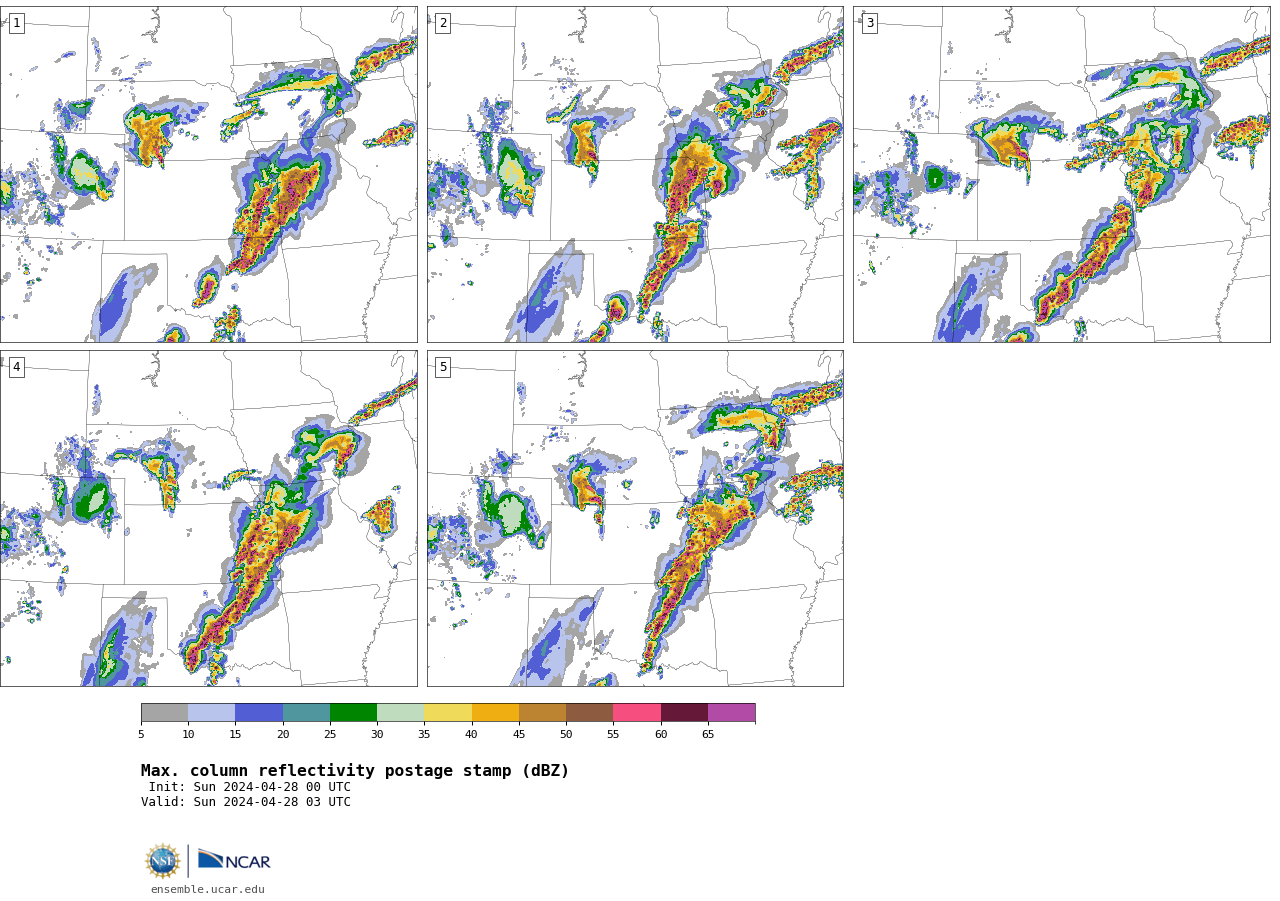Open ensemble member 2 reflectivity map
The width and height of the screenshot is (1280, 901).
[635, 174]
